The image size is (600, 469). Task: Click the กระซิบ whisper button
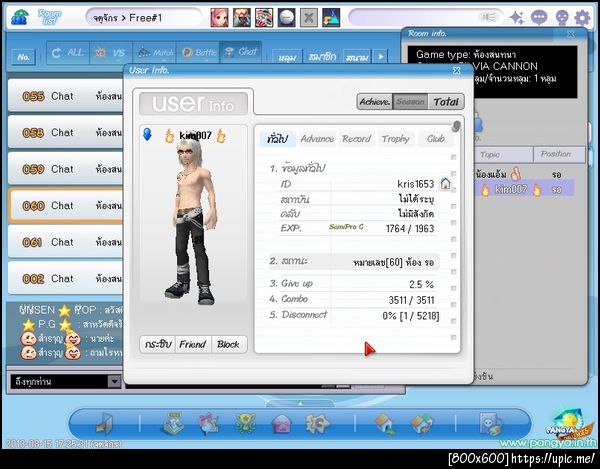pyautogui.click(x=158, y=345)
